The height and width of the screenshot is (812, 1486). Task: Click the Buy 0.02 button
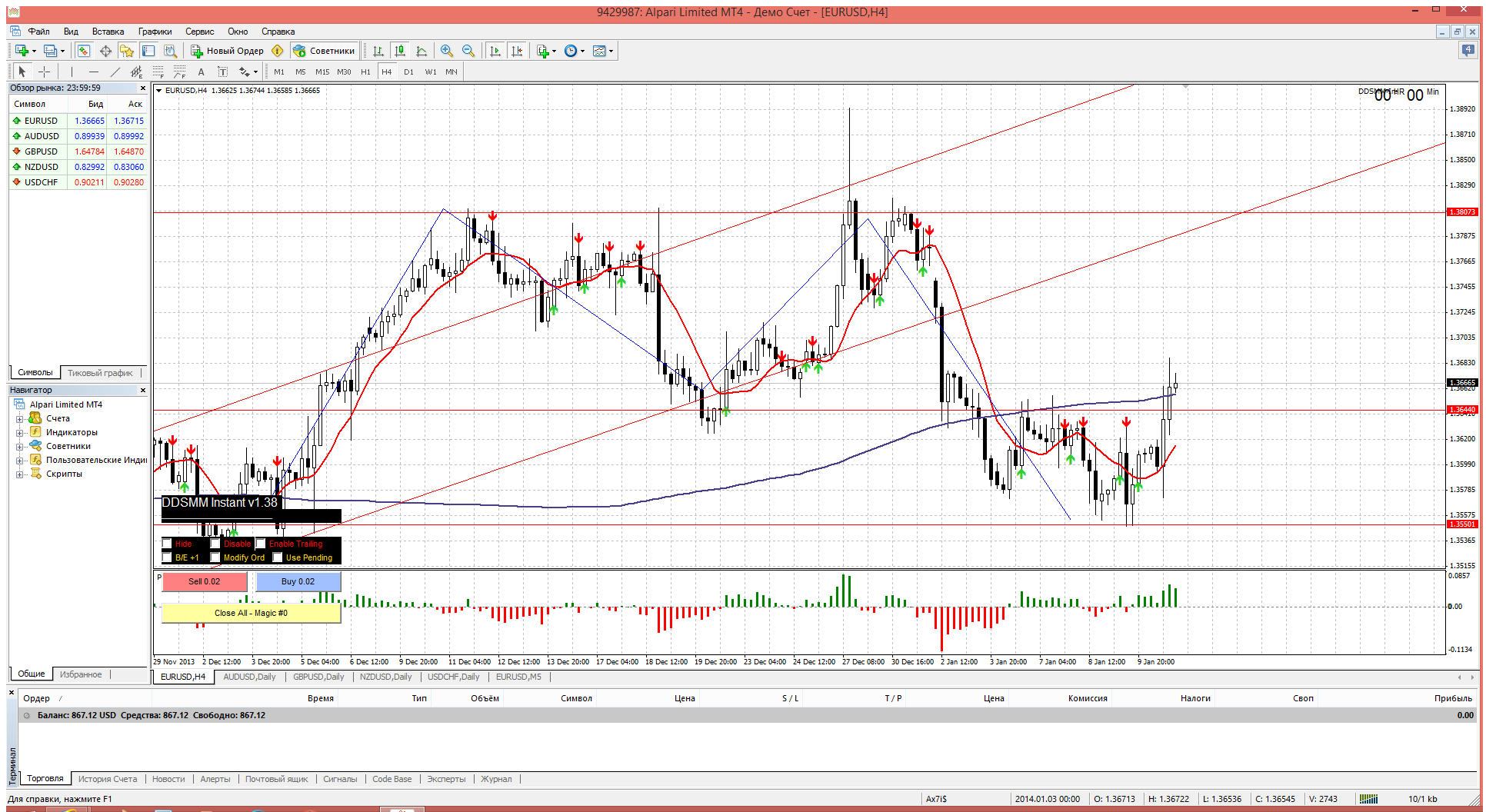click(298, 581)
